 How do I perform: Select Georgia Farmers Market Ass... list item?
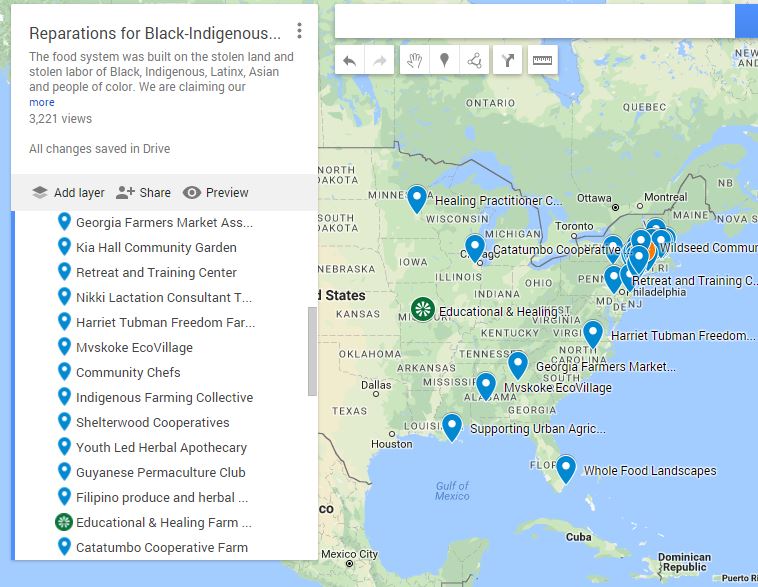point(164,222)
